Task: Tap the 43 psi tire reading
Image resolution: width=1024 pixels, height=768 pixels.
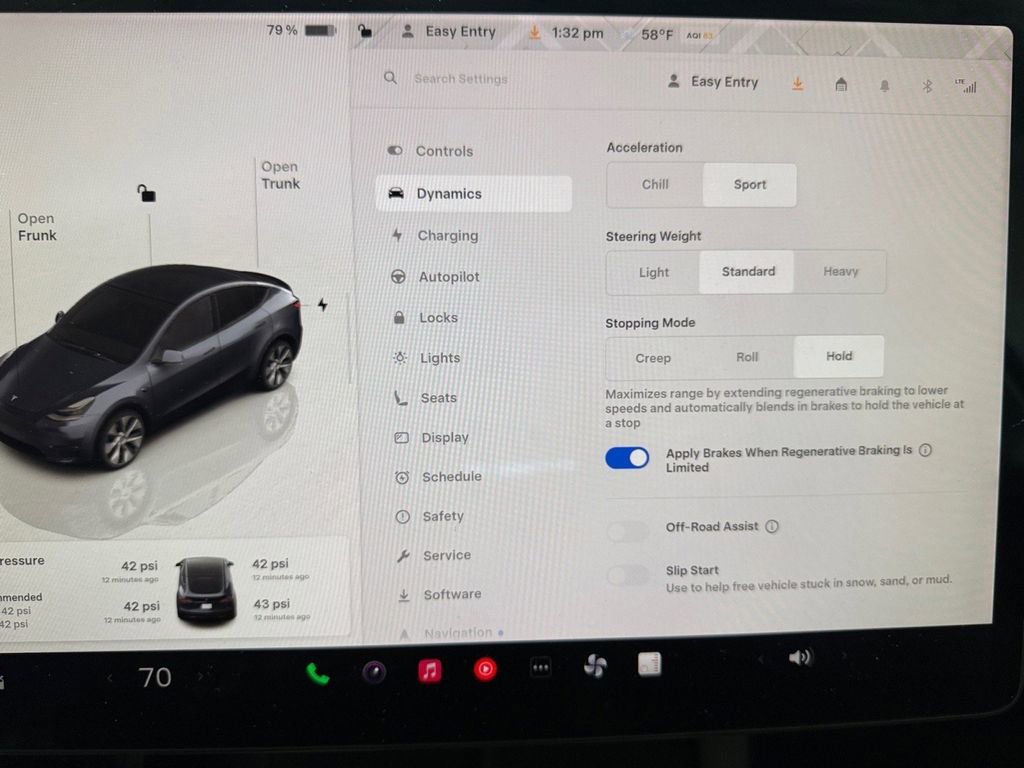Action: point(272,604)
